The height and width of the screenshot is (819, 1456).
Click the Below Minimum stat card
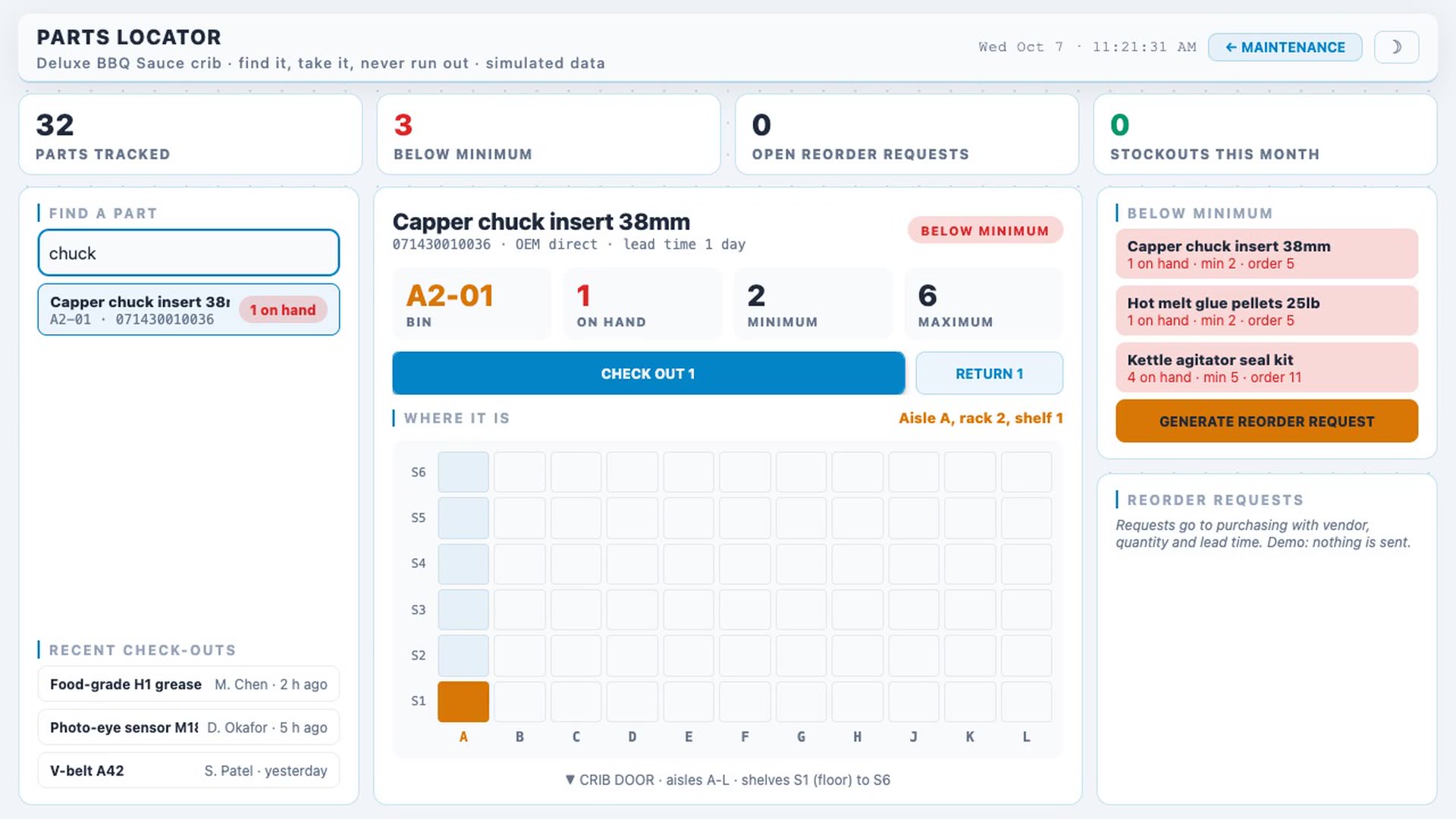[548, 134]
